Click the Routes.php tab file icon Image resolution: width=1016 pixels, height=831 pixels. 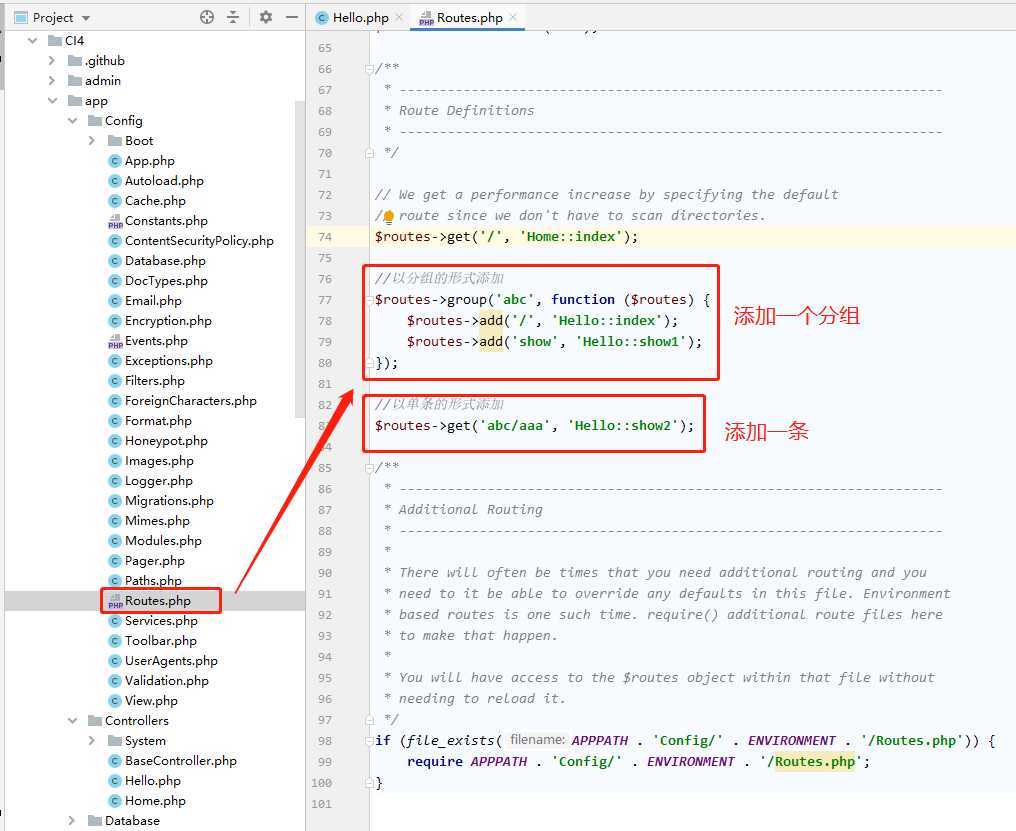click(x=426, y=18)
